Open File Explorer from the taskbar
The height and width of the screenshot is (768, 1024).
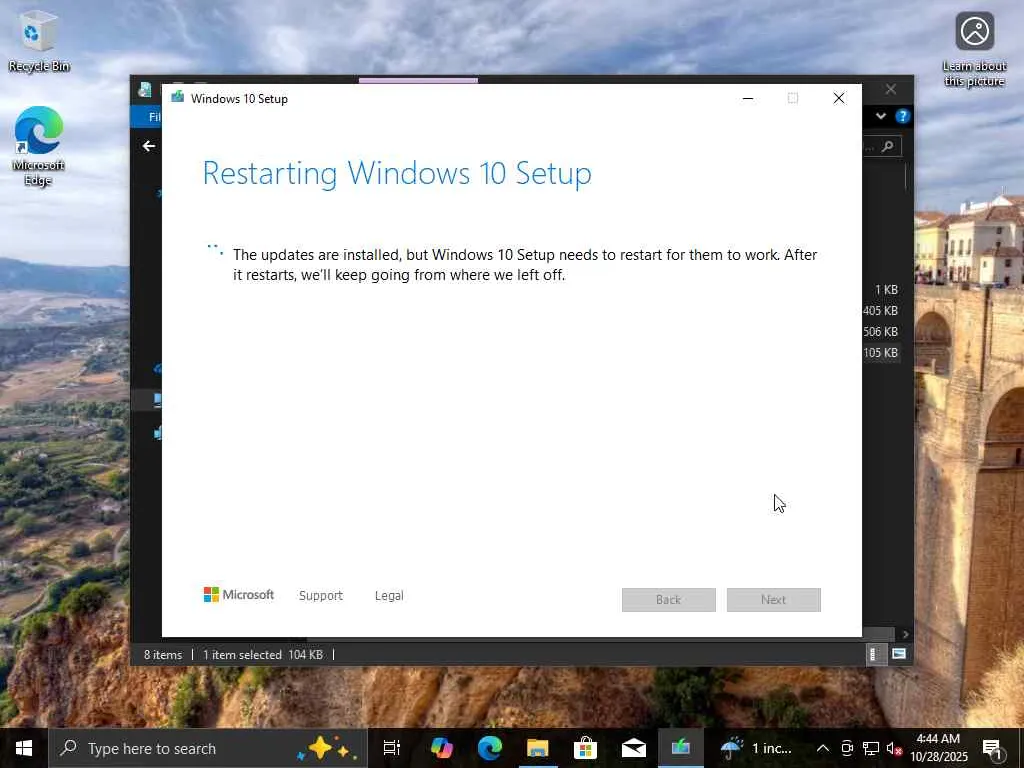(538, 748)
